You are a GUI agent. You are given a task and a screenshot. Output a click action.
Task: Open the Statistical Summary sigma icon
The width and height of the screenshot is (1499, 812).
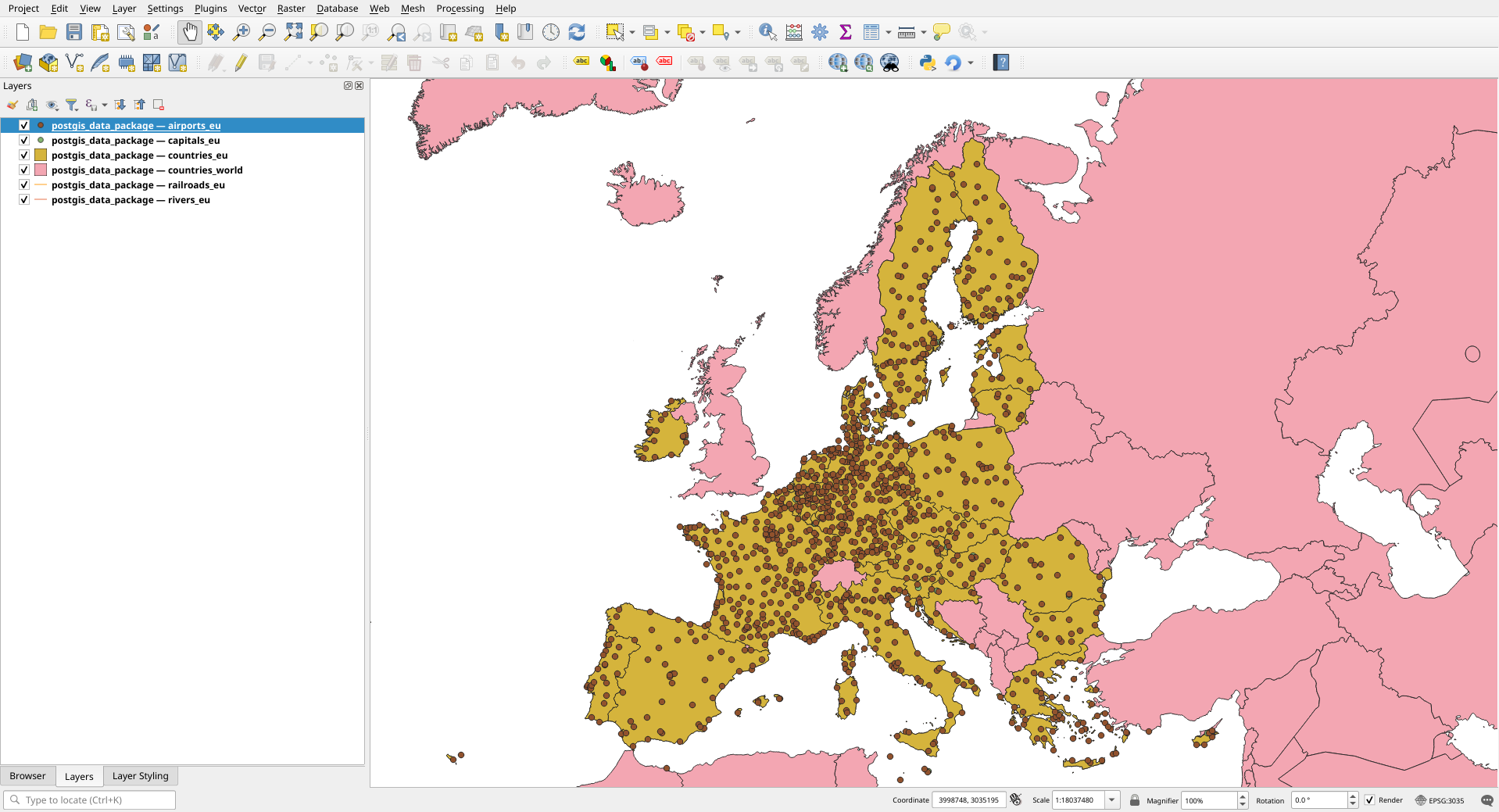point(845,32)
